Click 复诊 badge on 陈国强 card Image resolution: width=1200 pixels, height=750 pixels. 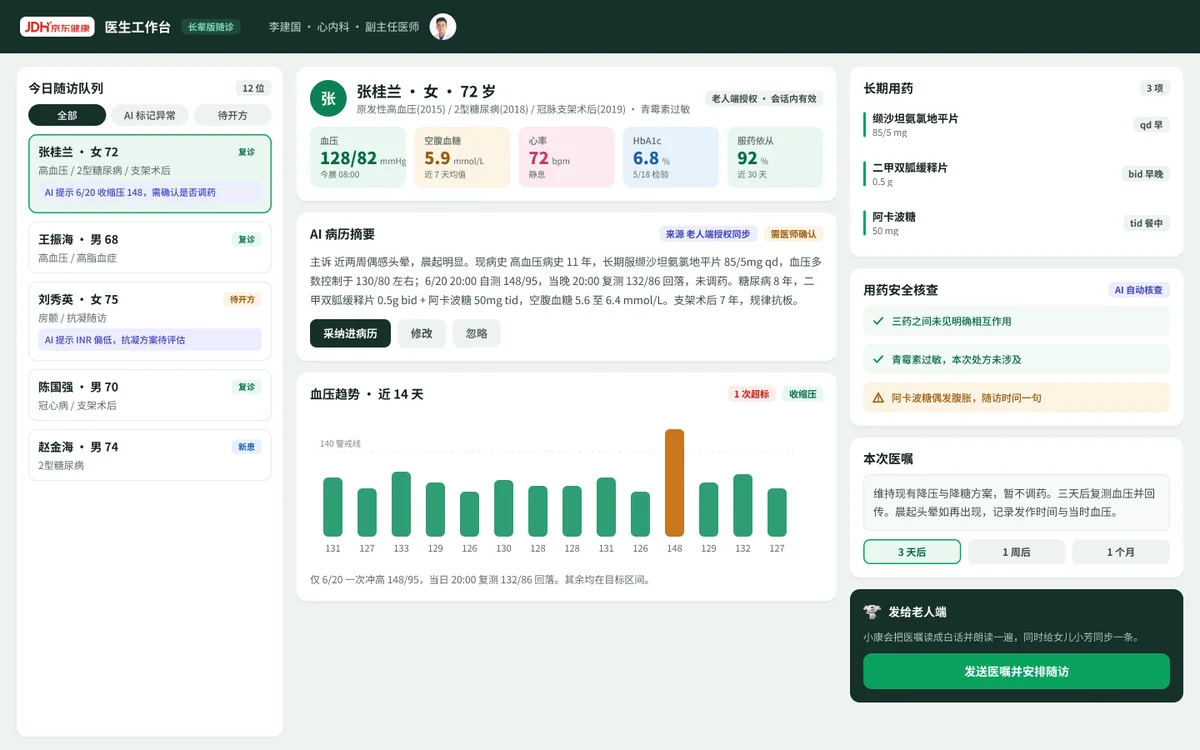(246, 387)
